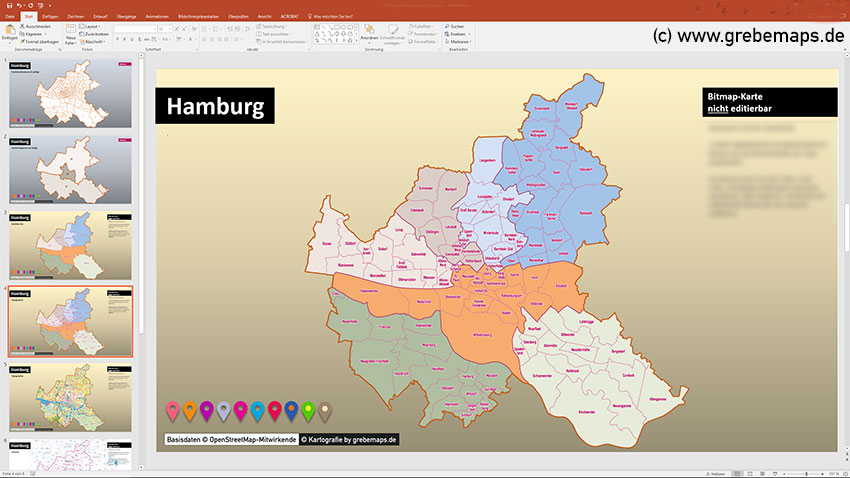Open the Animationen ribbon tab
Image resolution: width=850 pixels, height=478 pixels.
[x=157, y=17]
